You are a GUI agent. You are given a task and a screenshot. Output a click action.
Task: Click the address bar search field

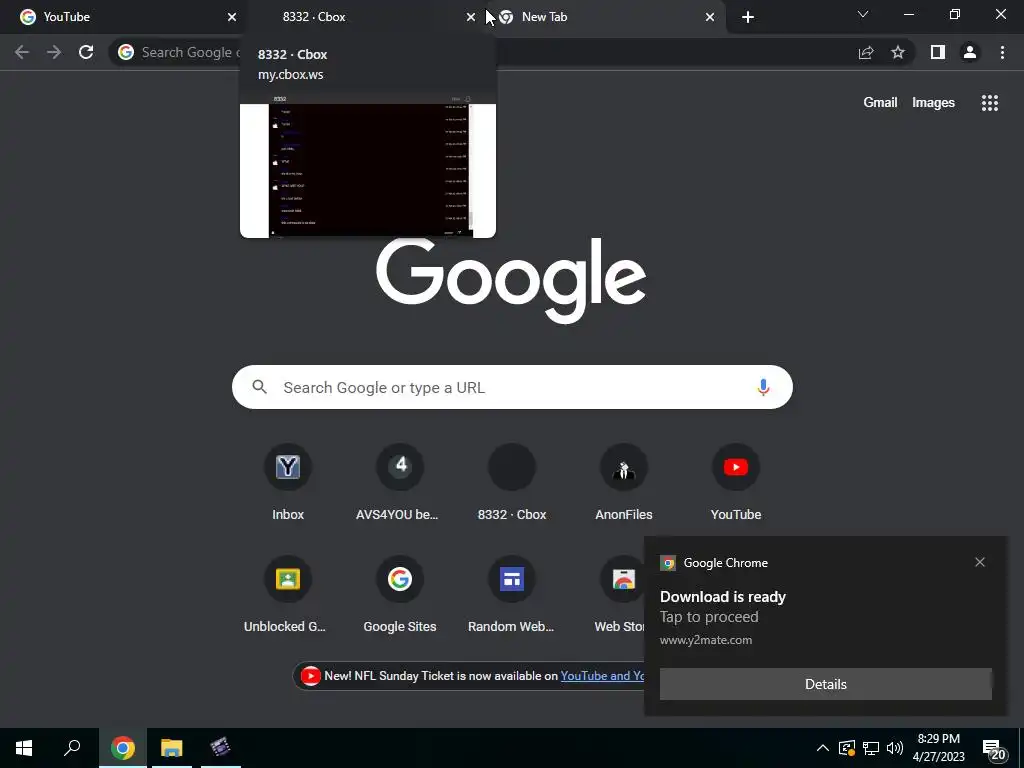(x=513, y=52)
